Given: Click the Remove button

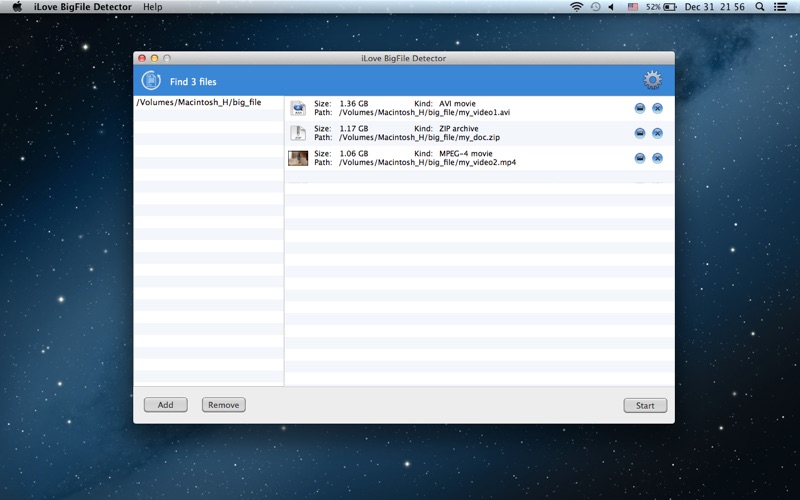Looking at the screenshot, I should tap(223, 405).
